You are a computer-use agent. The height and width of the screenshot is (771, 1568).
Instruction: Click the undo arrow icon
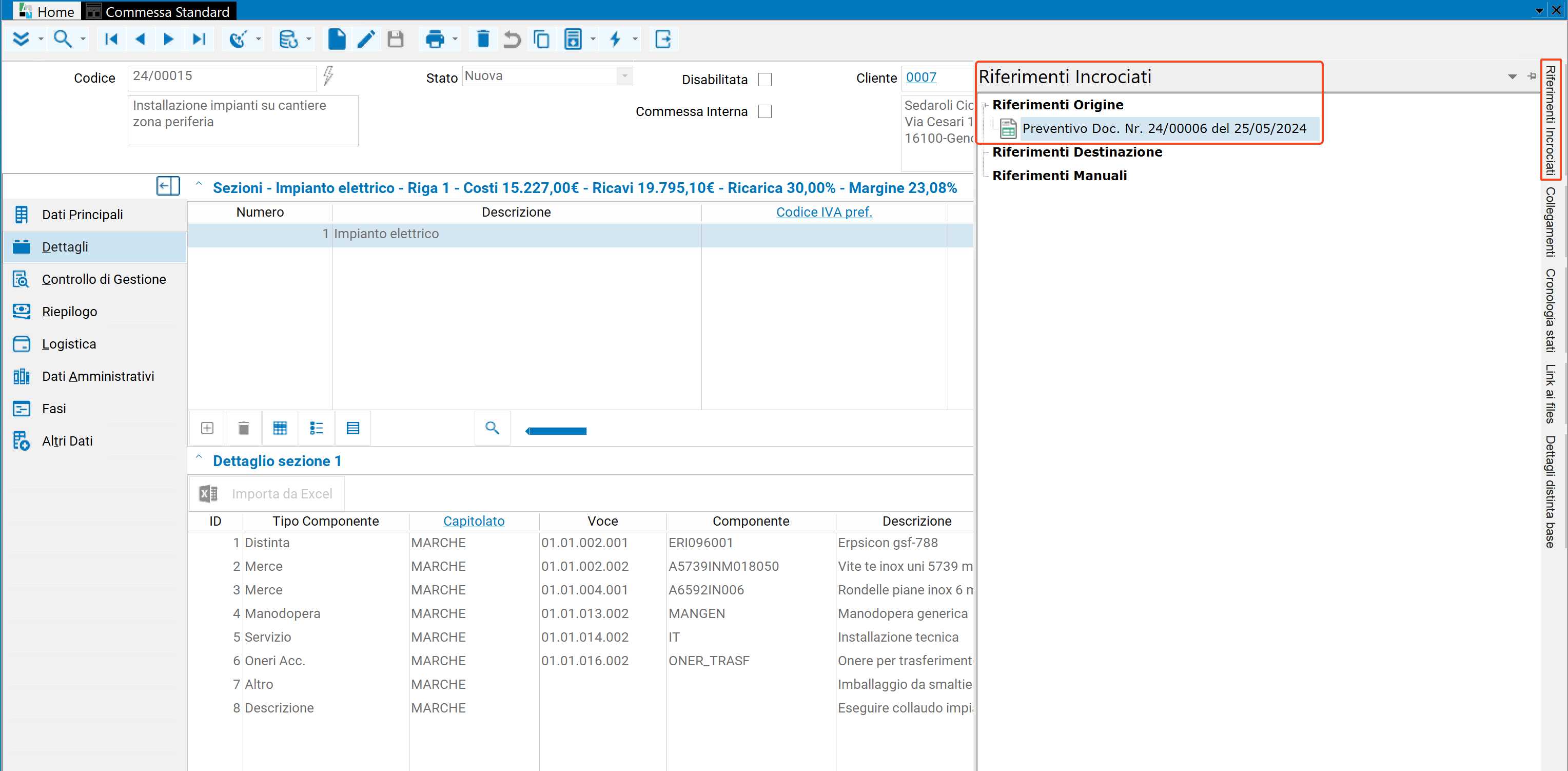coord(512,40)
